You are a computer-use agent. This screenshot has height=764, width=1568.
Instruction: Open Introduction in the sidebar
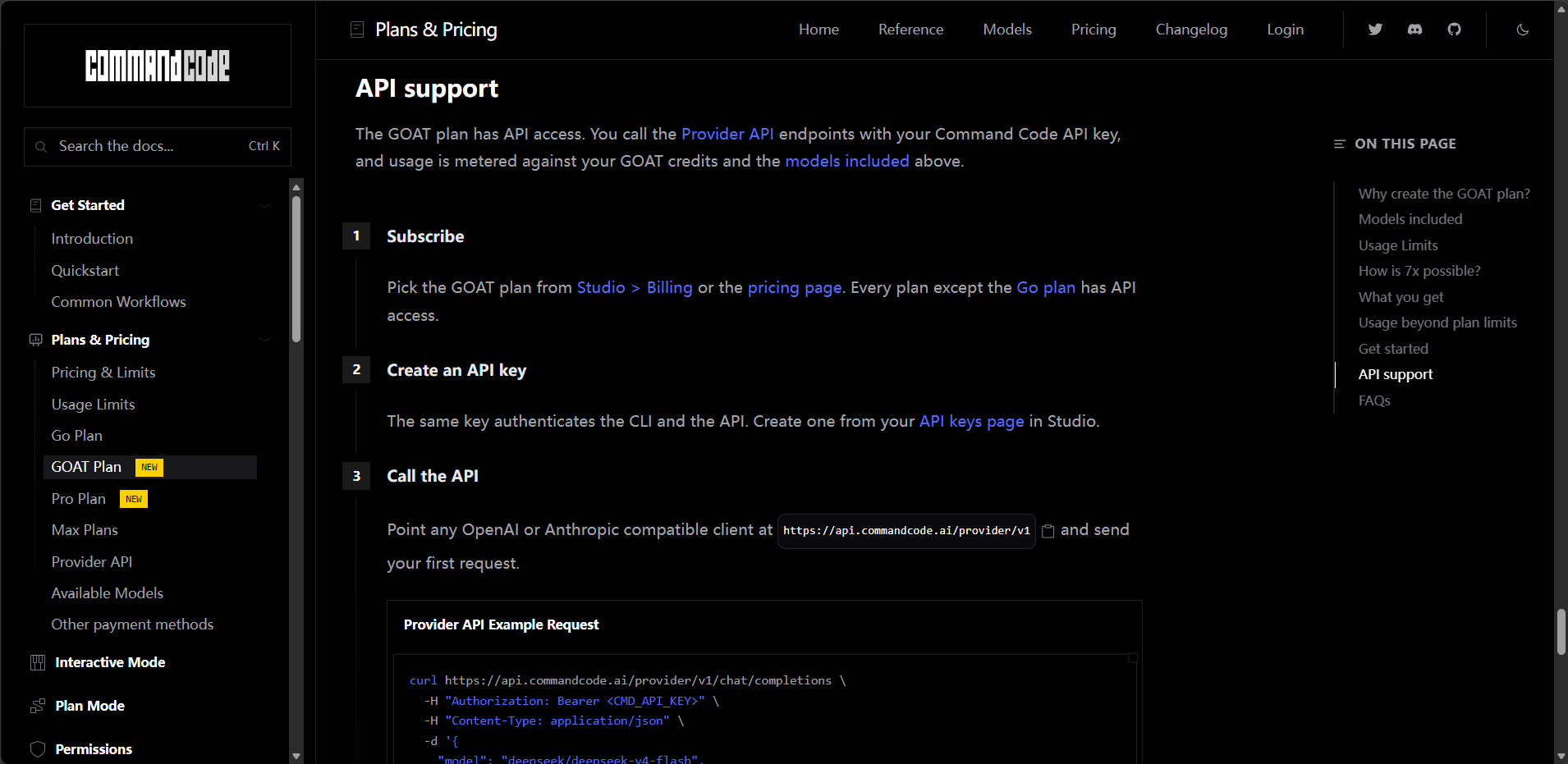click(x=92, y=239)
